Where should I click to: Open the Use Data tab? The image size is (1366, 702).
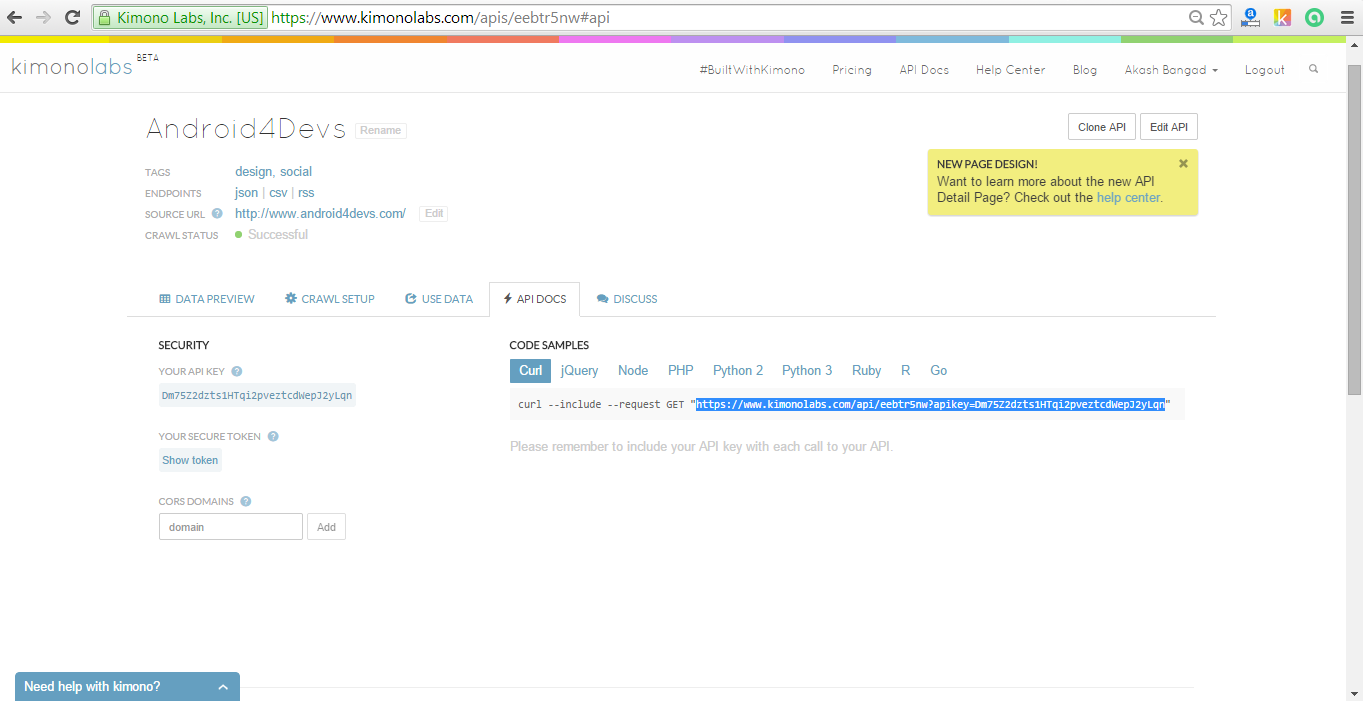coord(439,299)
